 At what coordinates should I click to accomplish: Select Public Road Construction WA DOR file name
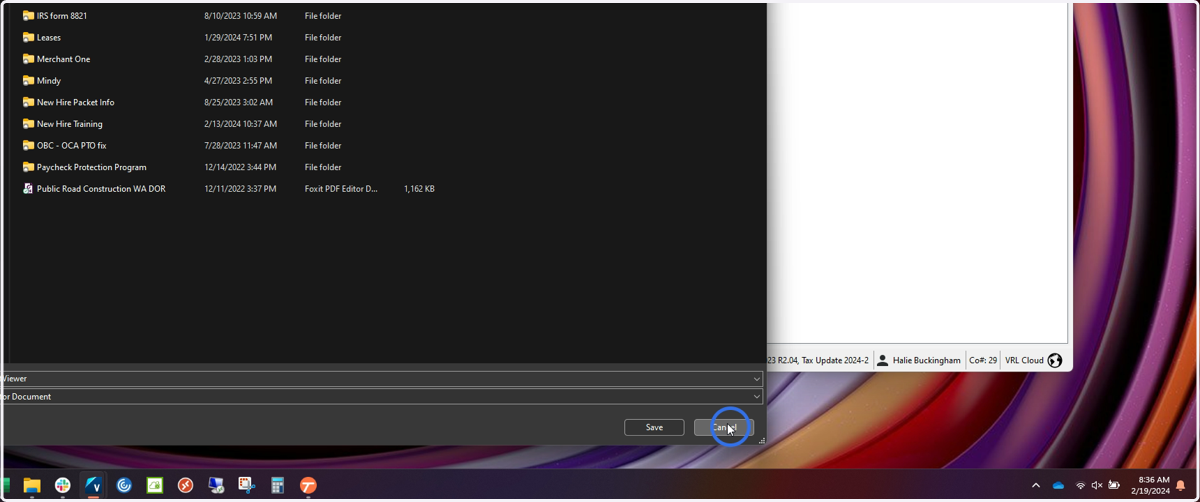pyautogui.click(x=101, y=188)
